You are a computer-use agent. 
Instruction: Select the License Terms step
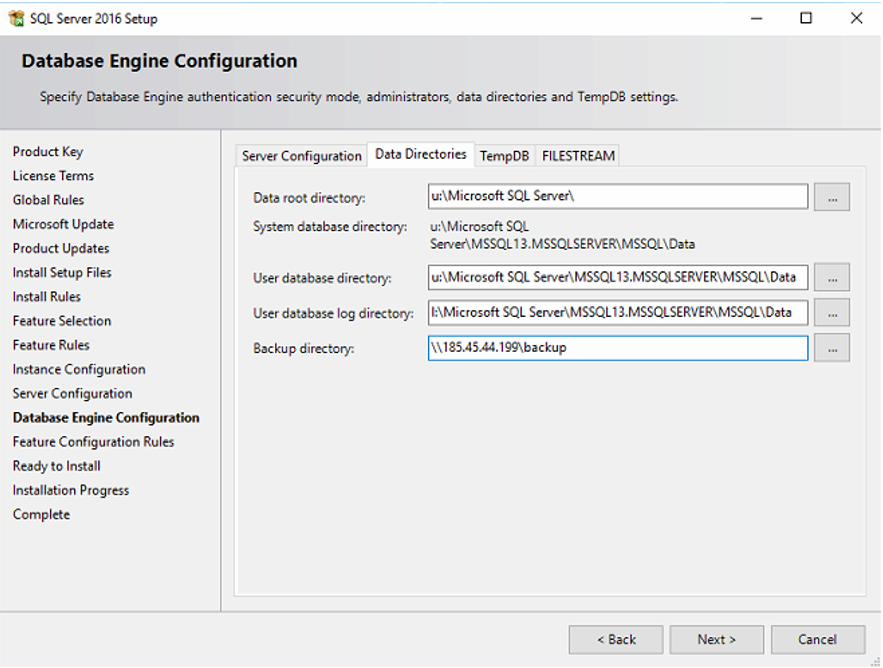tap(53, 176)
